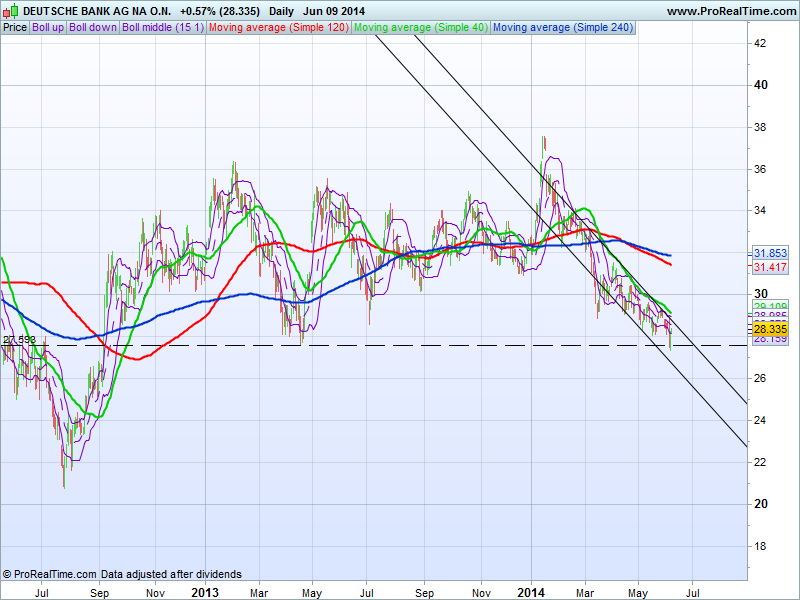The height and width of the screenshot is (600, 800).
Task: Click the ProRealTime.com copyright notice
Action: click(x=122, y=574)
